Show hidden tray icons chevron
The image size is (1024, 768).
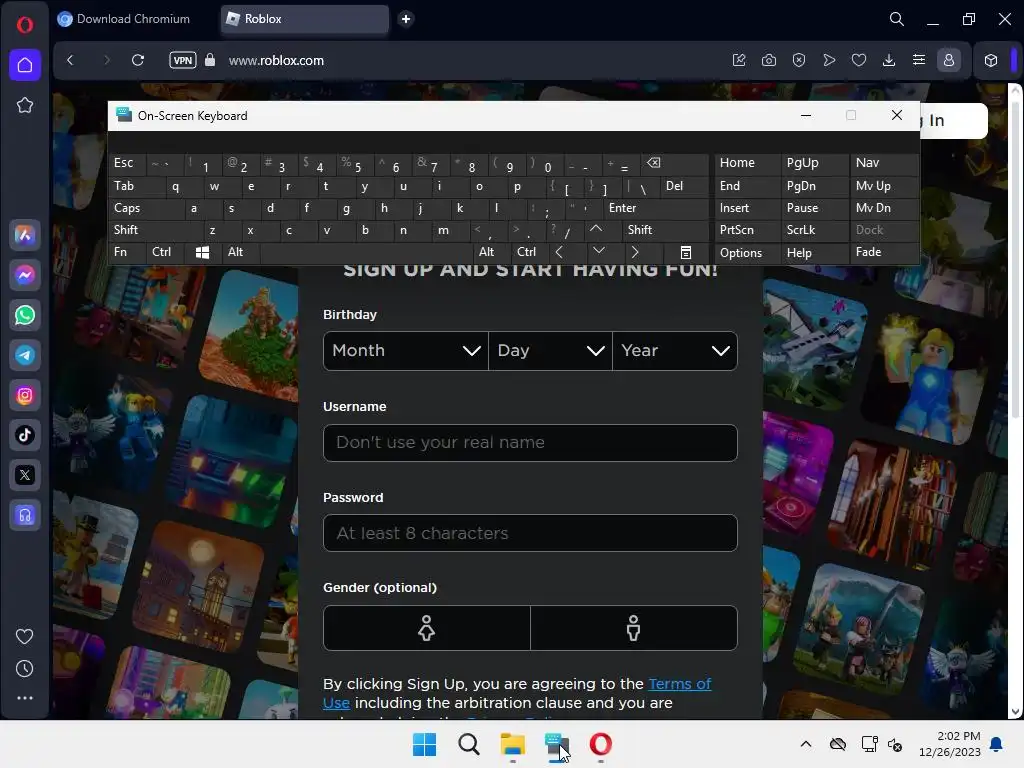[x=806, y=744]
